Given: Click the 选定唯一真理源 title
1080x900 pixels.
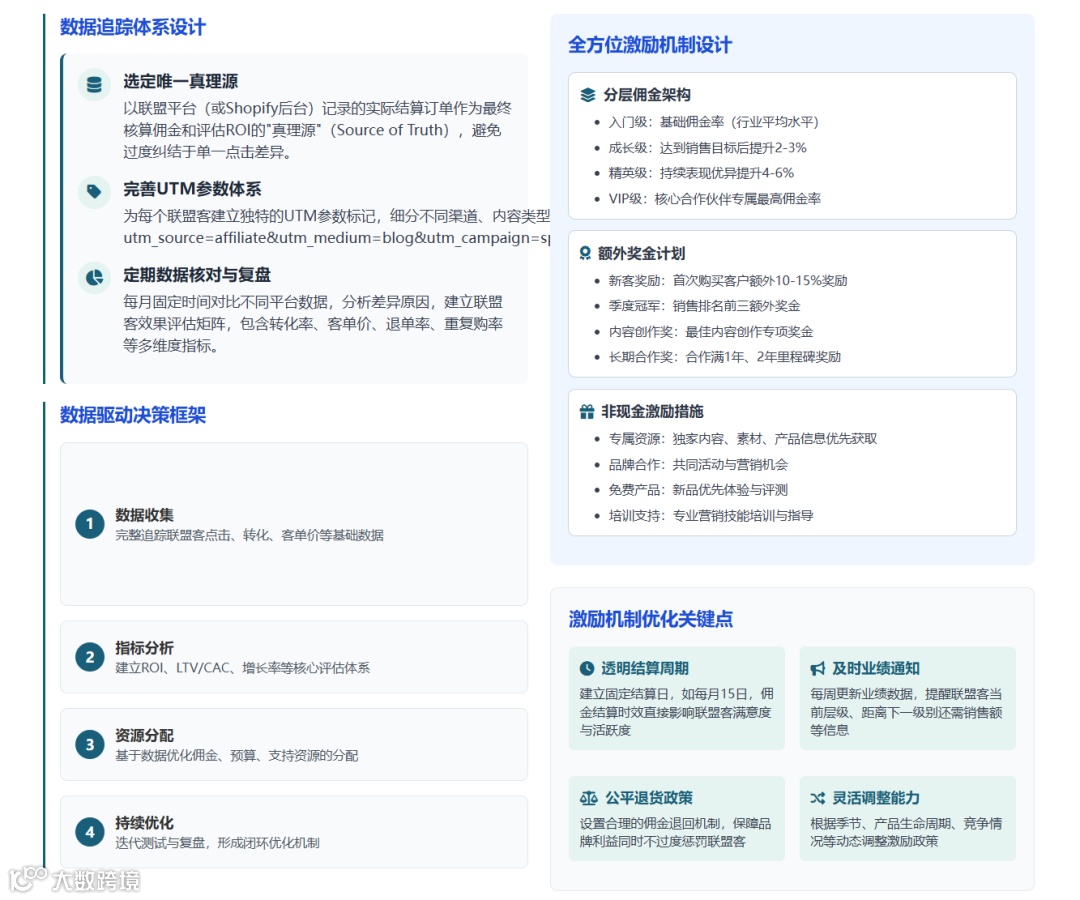Looking at the screenshot, I should click(x=180, y=82).
